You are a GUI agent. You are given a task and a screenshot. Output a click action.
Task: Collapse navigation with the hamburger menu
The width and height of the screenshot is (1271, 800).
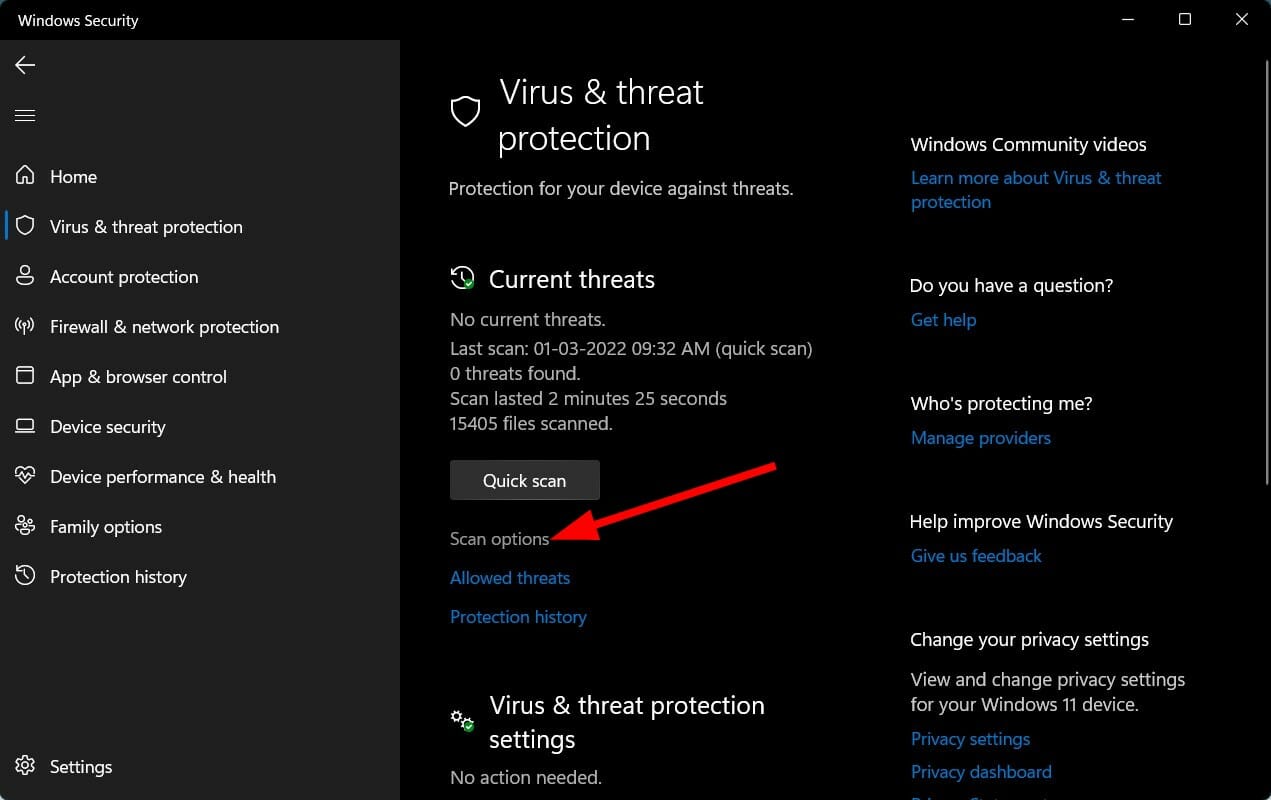click(x=24, y=114)
